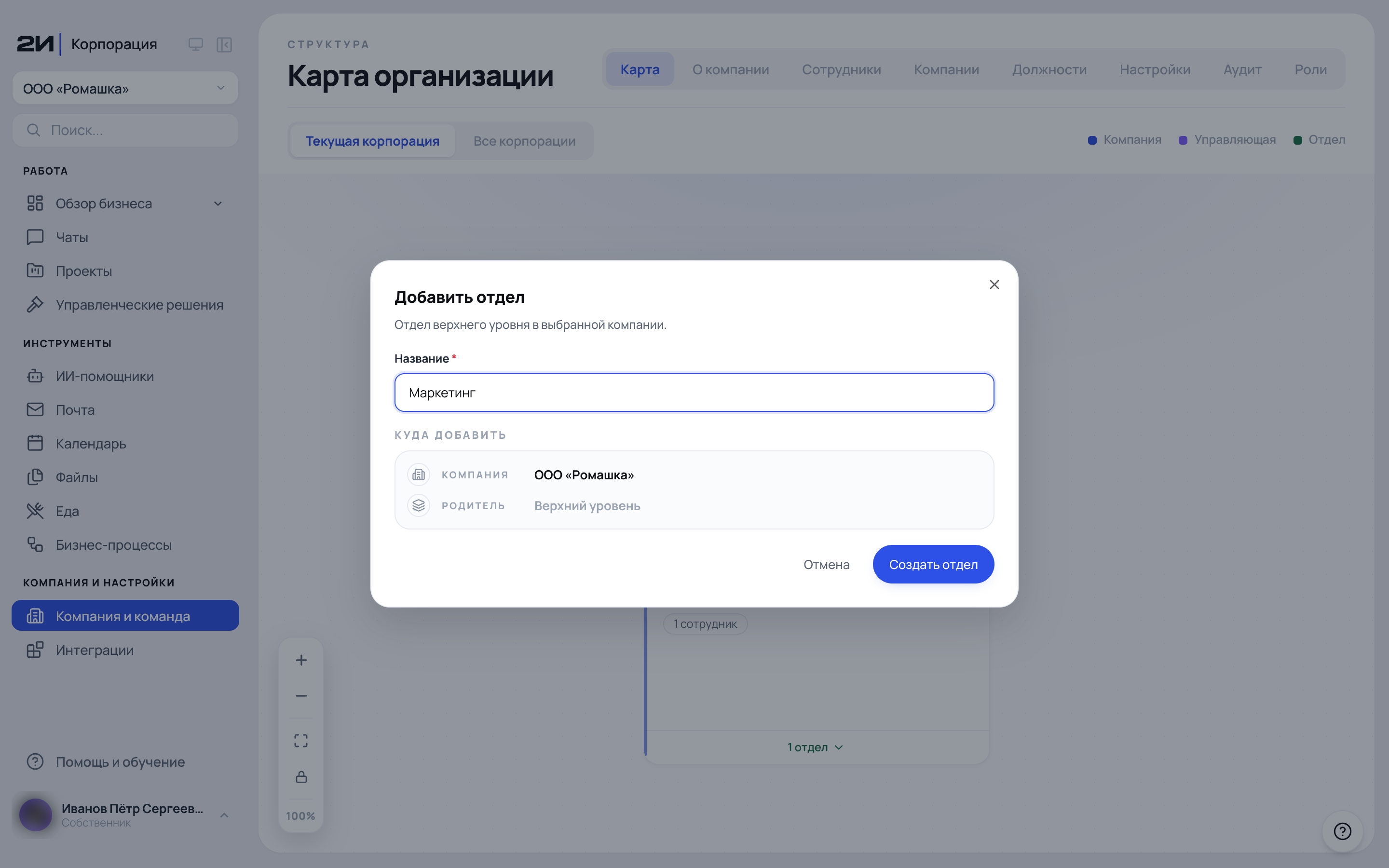This screenshot has height=868, width=1389.
Task: Open Файлы section
Action: 125,477
